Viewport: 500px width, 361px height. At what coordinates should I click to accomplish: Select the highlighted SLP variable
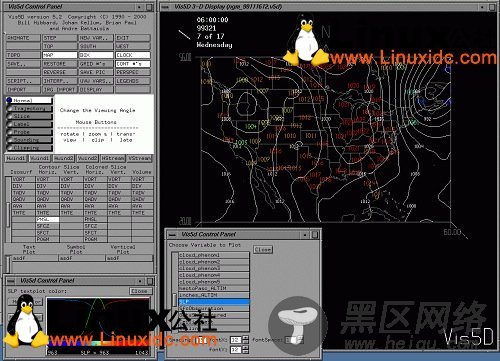(214, 302)
